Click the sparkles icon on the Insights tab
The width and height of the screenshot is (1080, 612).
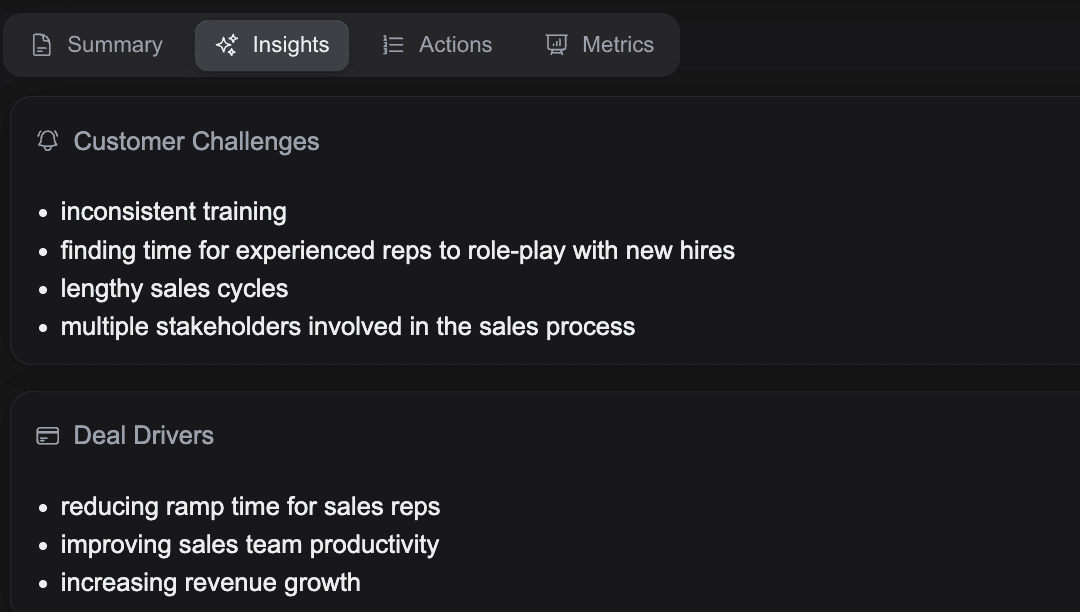[x=226, y=44]
